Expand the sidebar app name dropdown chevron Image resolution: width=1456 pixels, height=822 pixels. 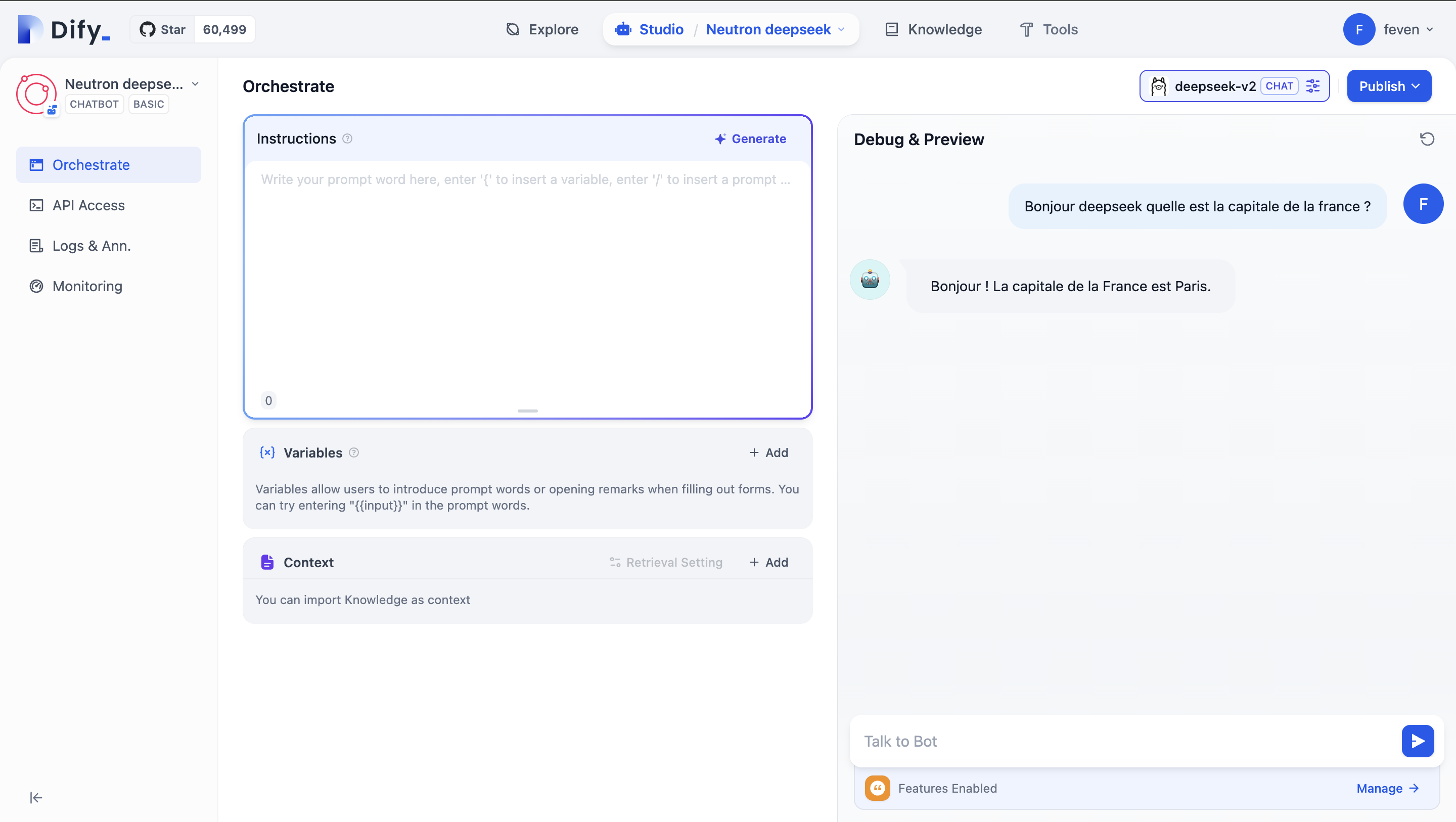[195, 84]
